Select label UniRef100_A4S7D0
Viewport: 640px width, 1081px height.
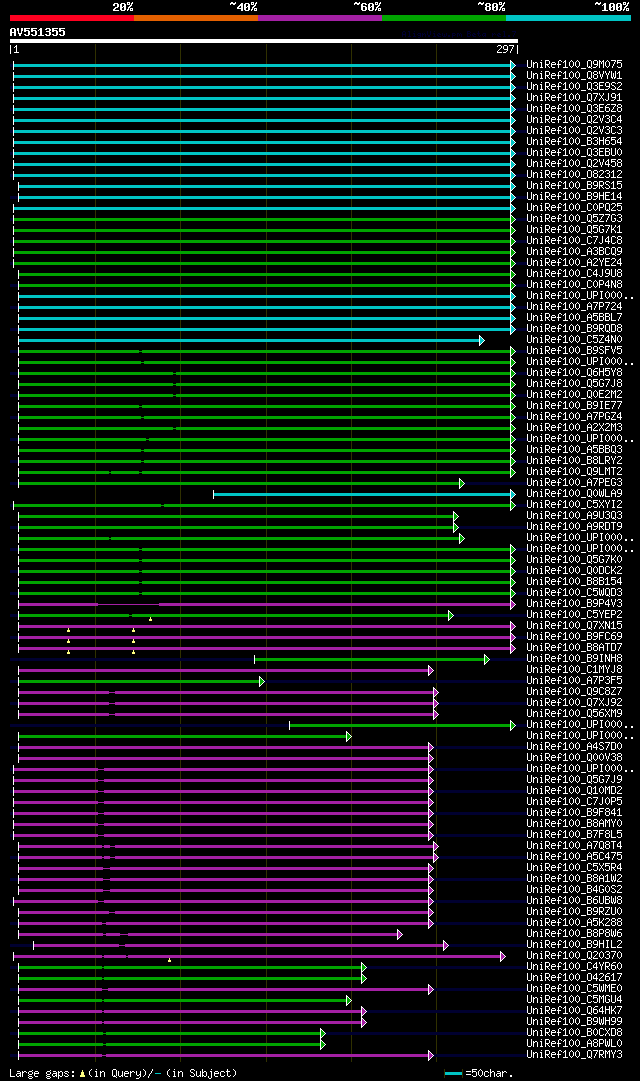coord(574,747)
